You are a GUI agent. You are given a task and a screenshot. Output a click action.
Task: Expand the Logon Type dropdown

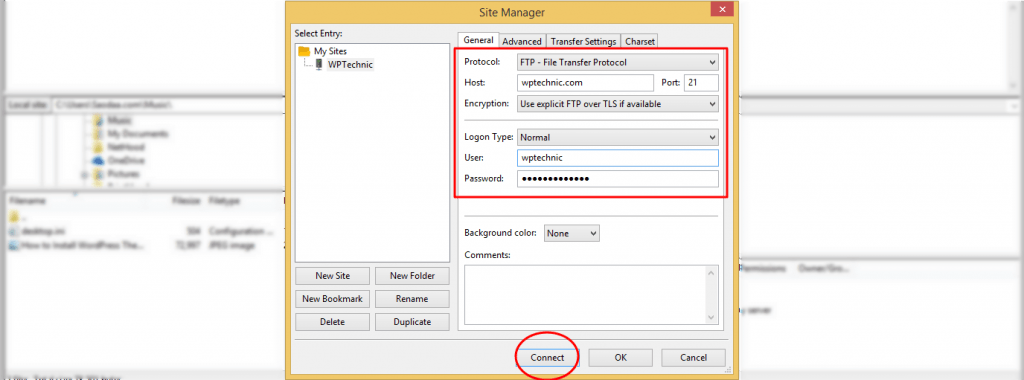617,138
